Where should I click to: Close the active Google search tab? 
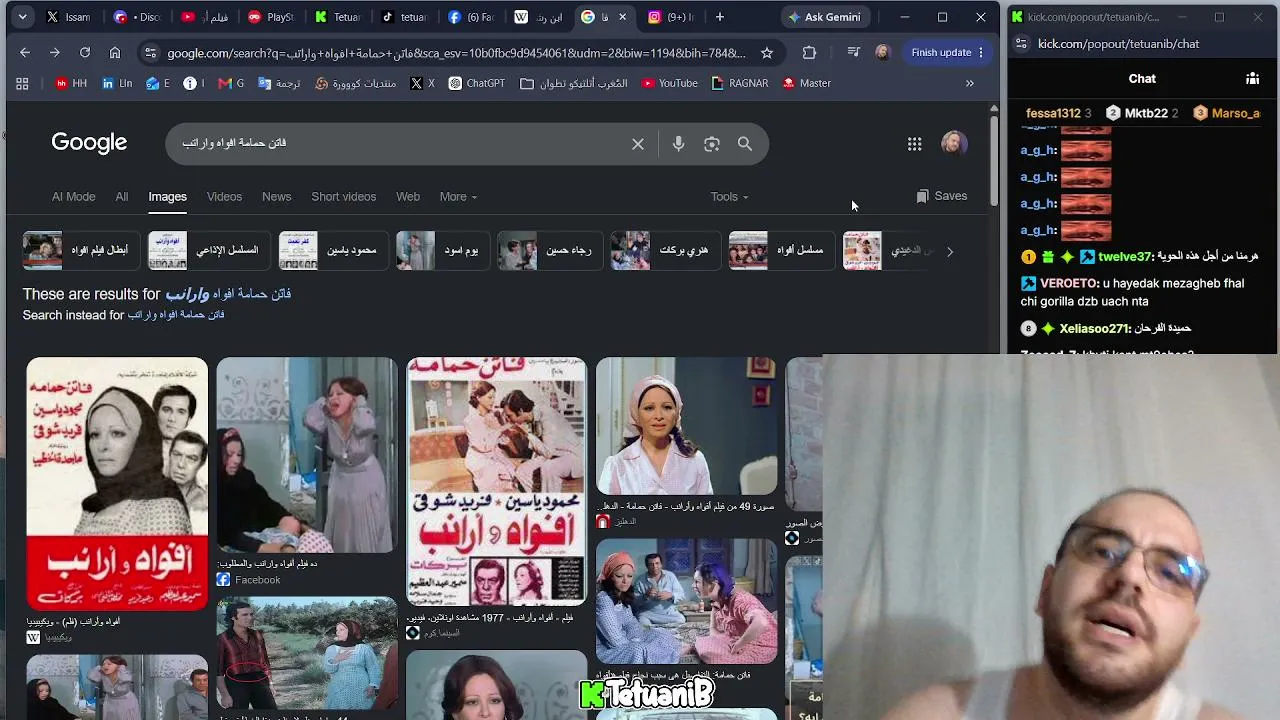[623, 17]
